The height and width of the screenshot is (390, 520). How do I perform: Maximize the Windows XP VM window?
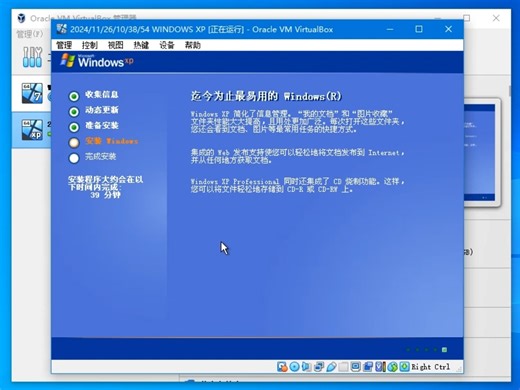coord(419,29)
